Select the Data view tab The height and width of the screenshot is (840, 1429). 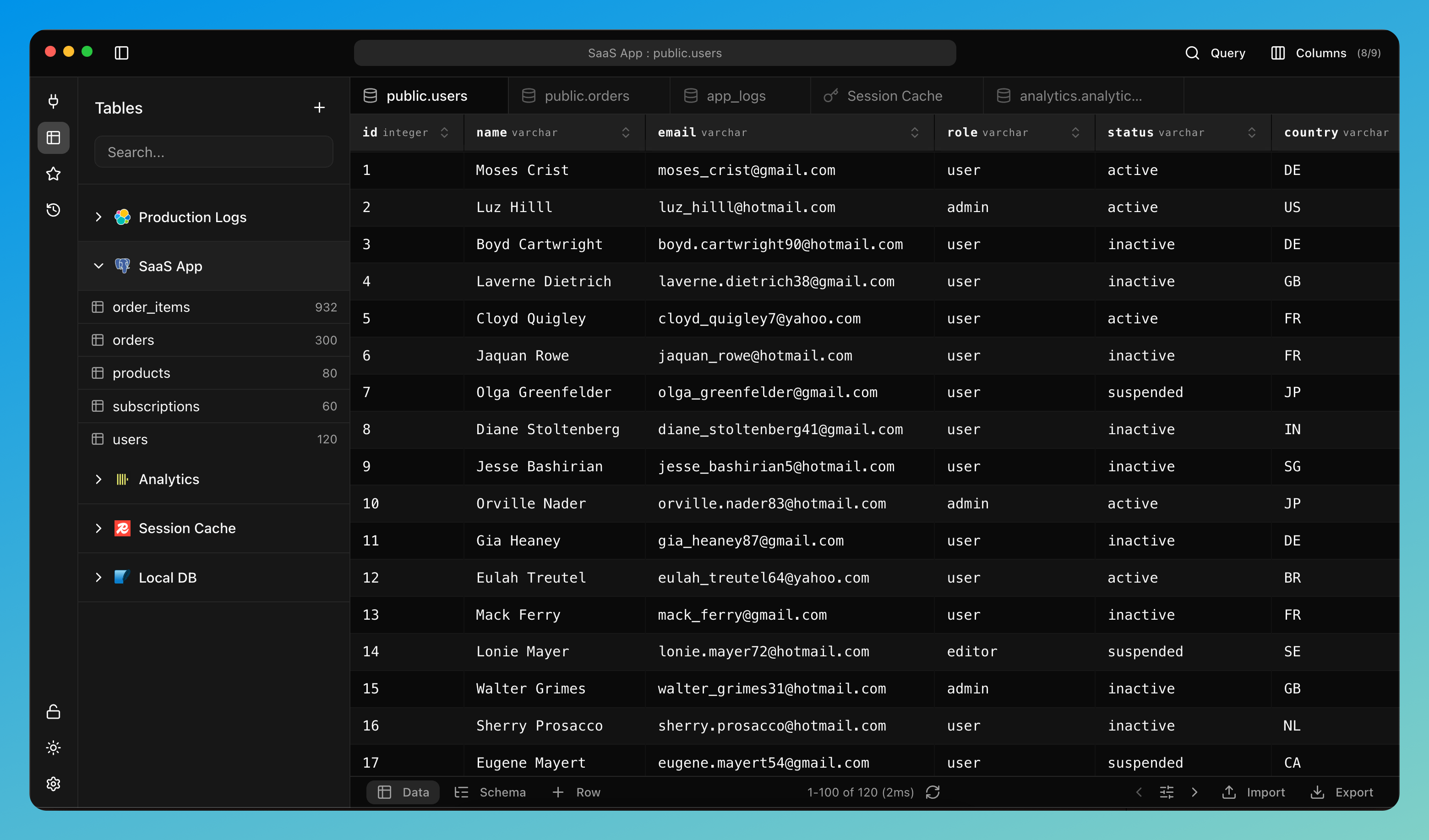403,792
